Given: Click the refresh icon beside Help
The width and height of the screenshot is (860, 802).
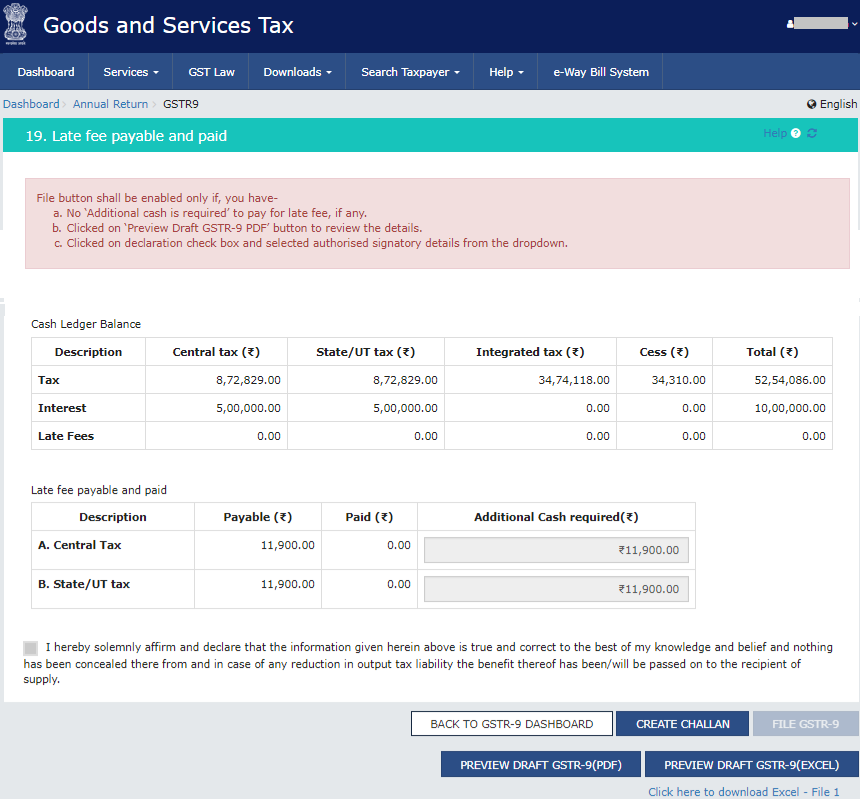Looking at the screenshot, I should 812,133.
